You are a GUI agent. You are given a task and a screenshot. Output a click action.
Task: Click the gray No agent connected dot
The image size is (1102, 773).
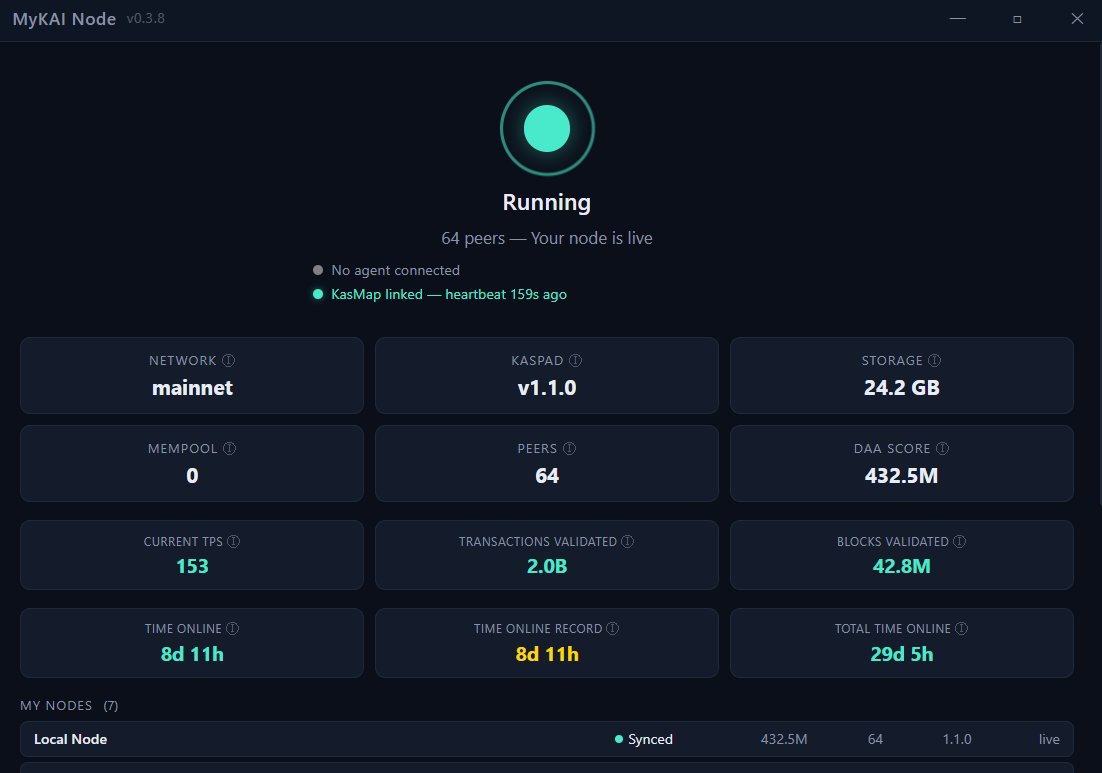point(318,270)
